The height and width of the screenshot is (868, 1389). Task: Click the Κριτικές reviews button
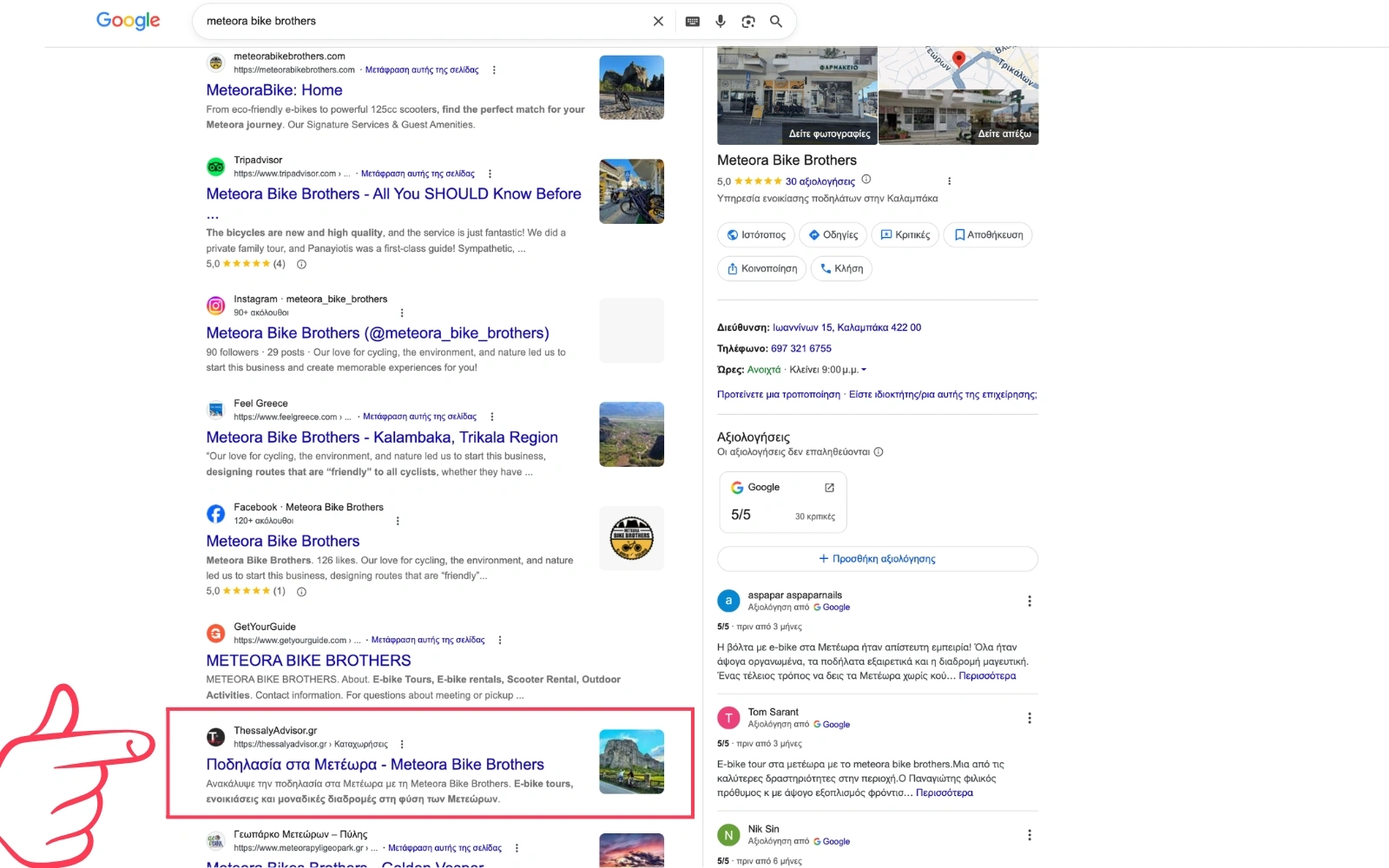[905, 235]
